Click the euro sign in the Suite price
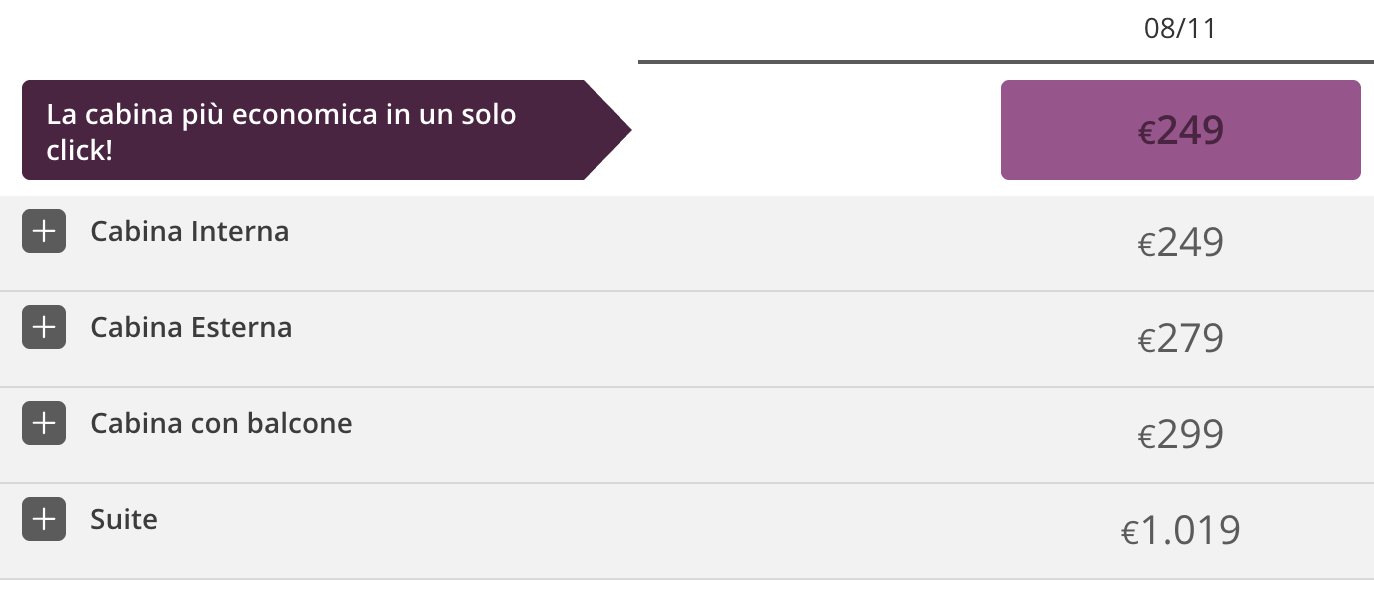Viewport: 1374px width, 600px height. coord(1130,532)
